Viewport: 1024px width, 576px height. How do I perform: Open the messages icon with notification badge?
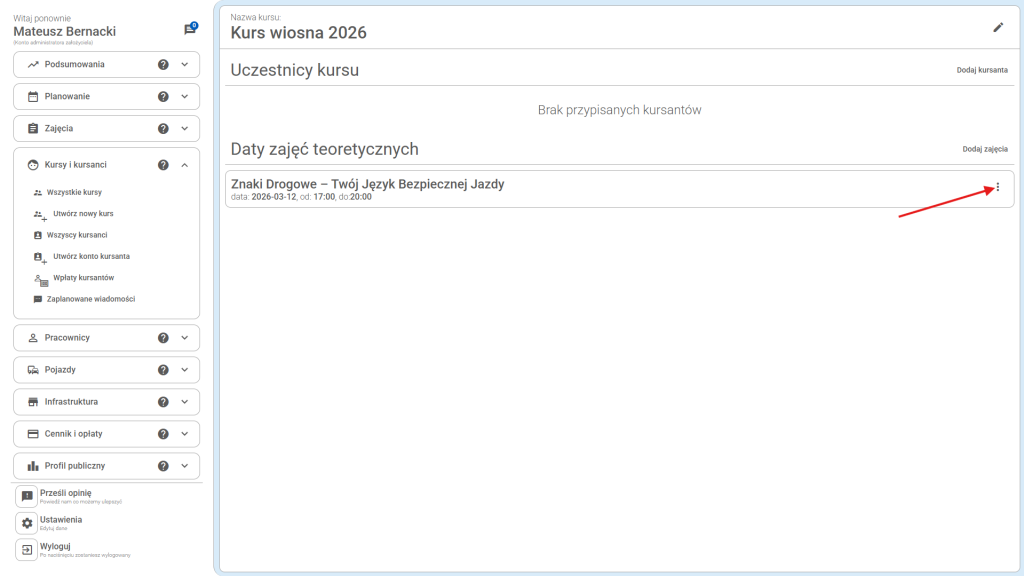pos(189,29)
